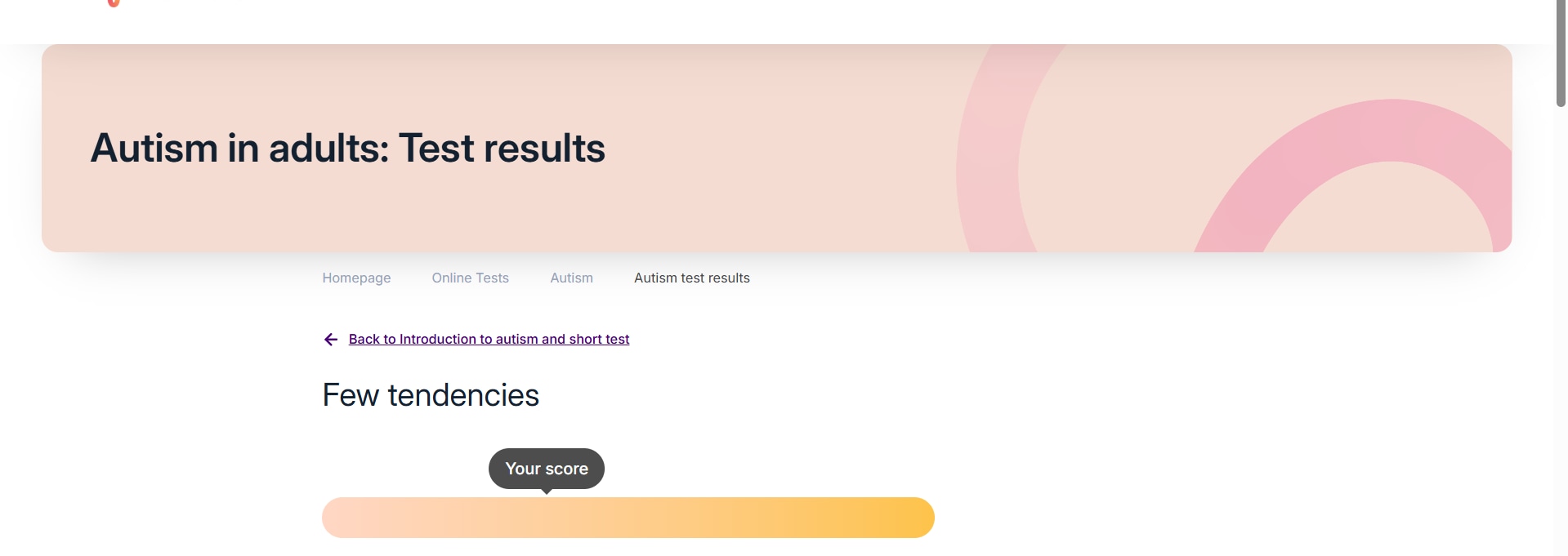This screenshot has width=1568, height=556.
Task: Select the Autism breadcrumb link
Action: click(x=571, y=278)
